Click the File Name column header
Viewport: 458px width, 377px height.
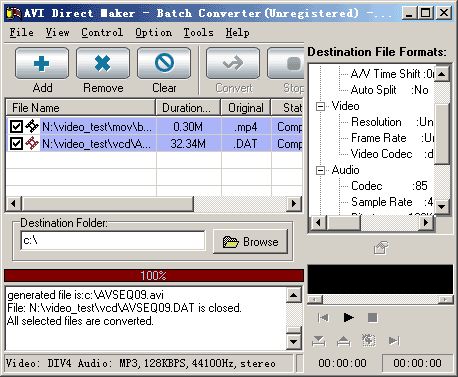tap(81, 108)
